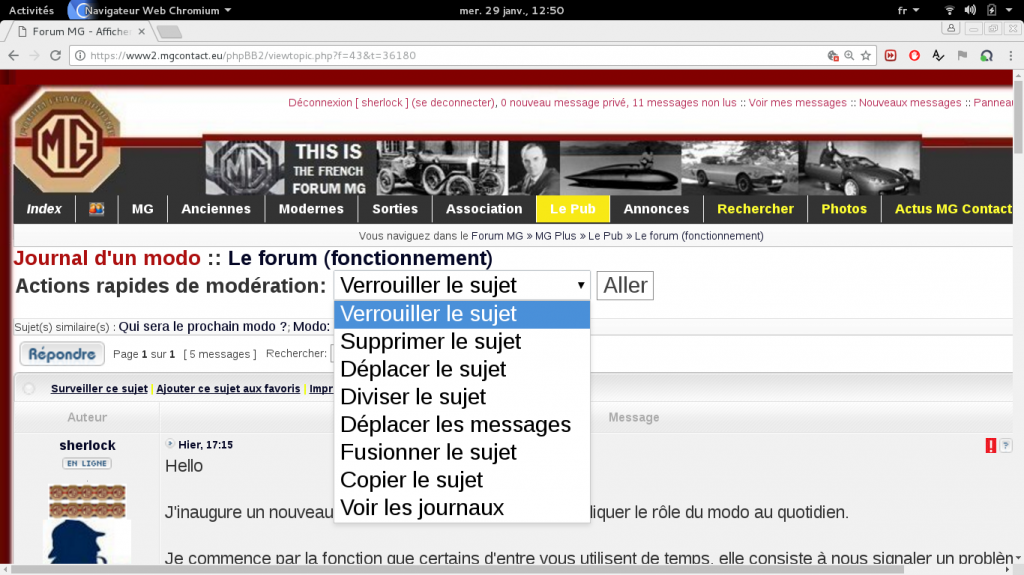The height and width of the screenshot is (575, 1024).
Task: Open the red stop-hand ad blocker extension
Action: pyautogui.click(x=914, y=56)
